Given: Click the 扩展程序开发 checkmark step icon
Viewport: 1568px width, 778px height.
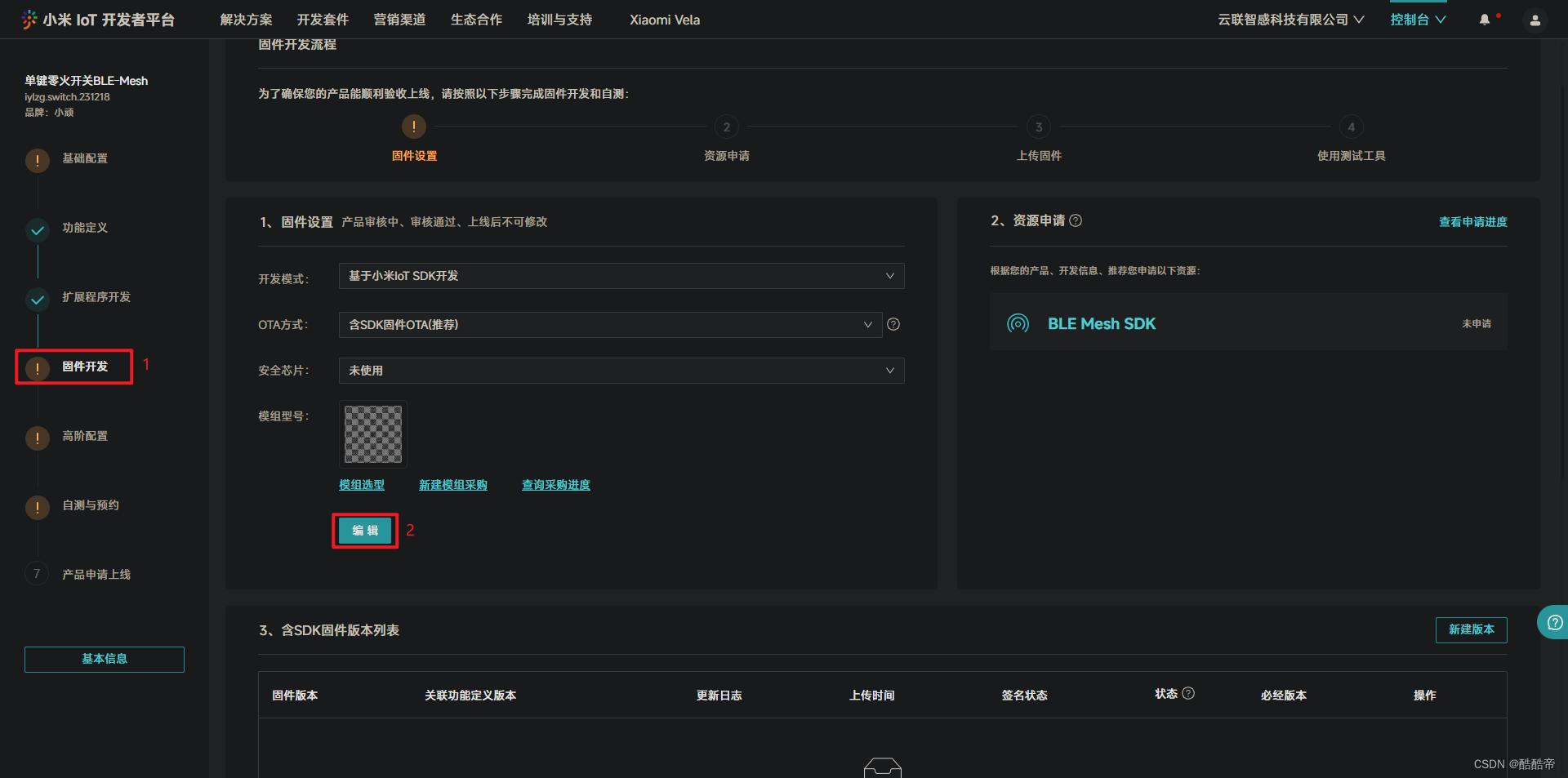Looking at the screenshot, I should point(38,300).
